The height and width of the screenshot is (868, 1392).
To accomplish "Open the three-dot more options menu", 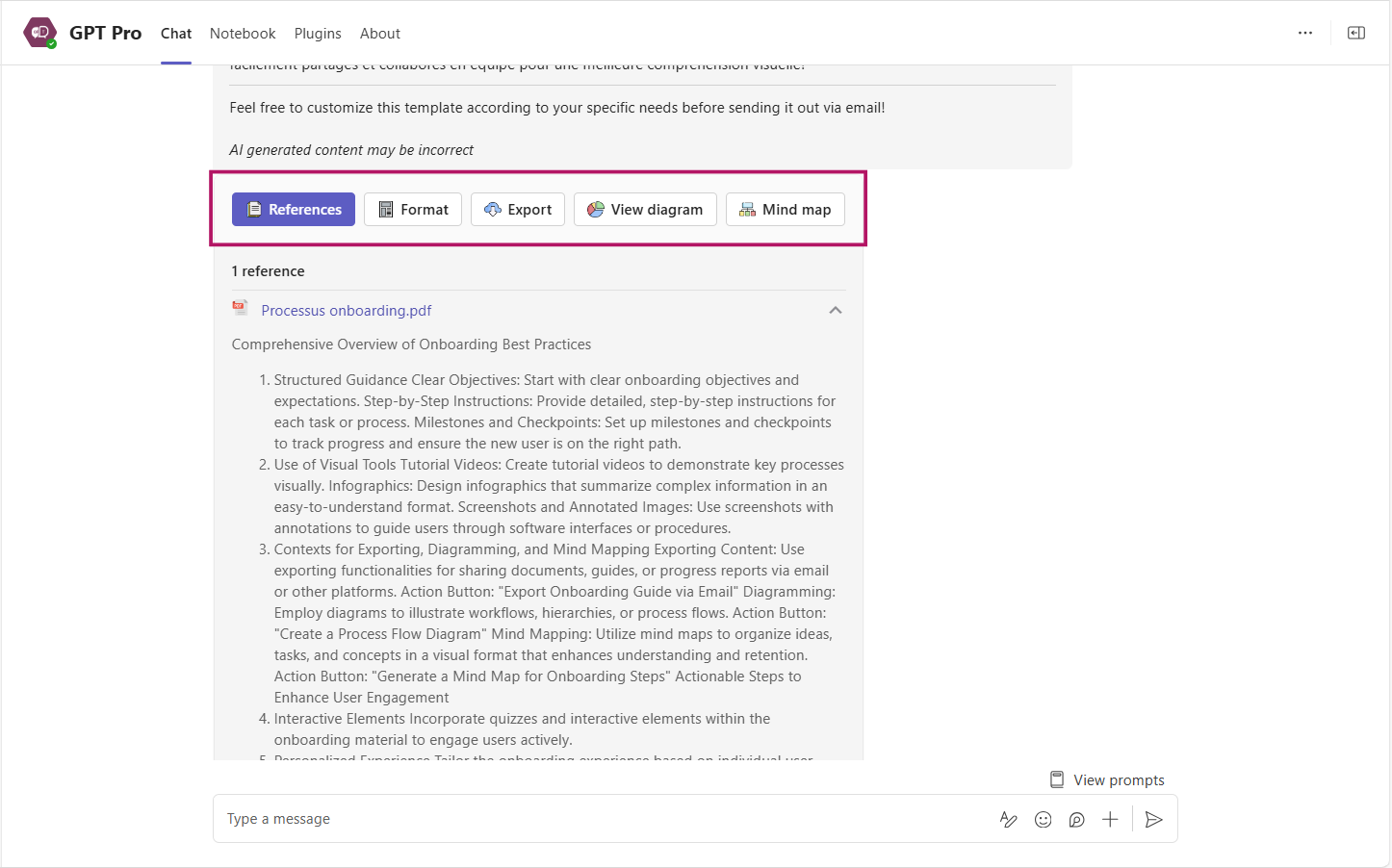I will pyautogui.click(x=1304, y=33).
